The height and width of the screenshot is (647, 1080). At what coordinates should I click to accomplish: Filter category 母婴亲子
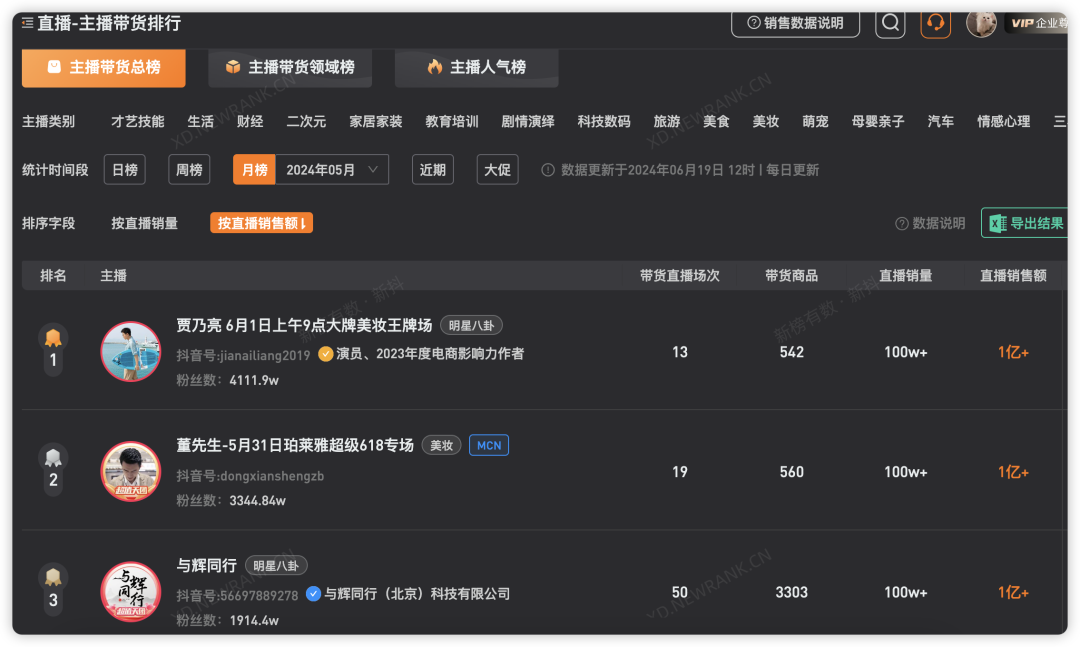[878, 122]
